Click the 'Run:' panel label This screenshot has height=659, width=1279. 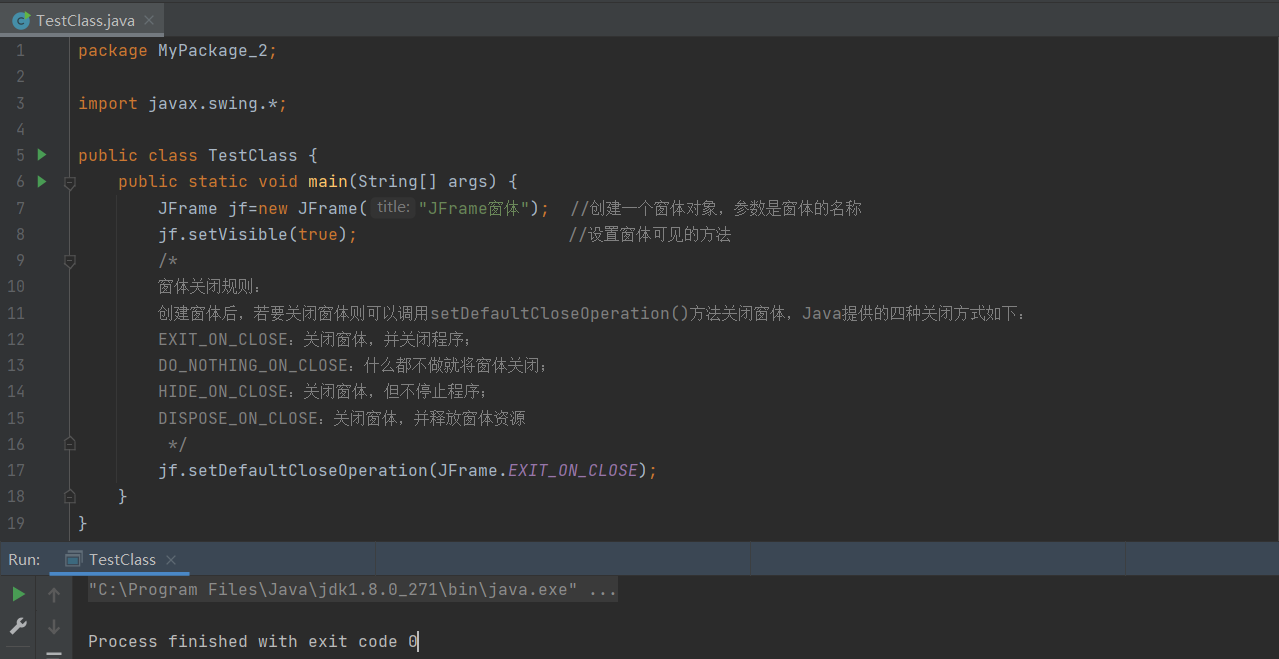click(24, 560)
